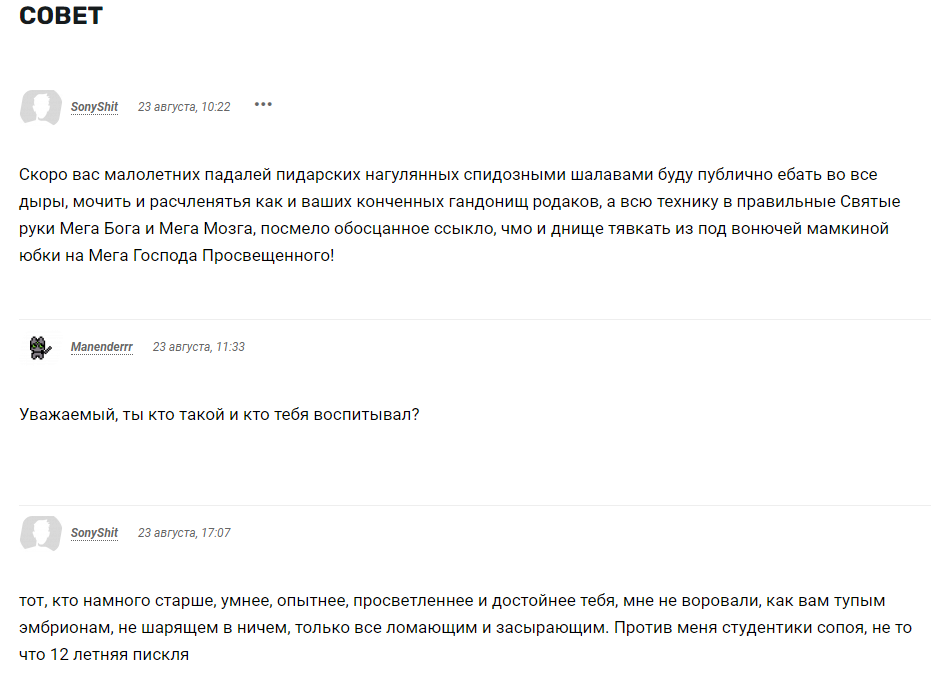Viewport: 940px width, 673px height.
Task: Click the timestamp 23 августа, 17:07
Action: point(184,533)
